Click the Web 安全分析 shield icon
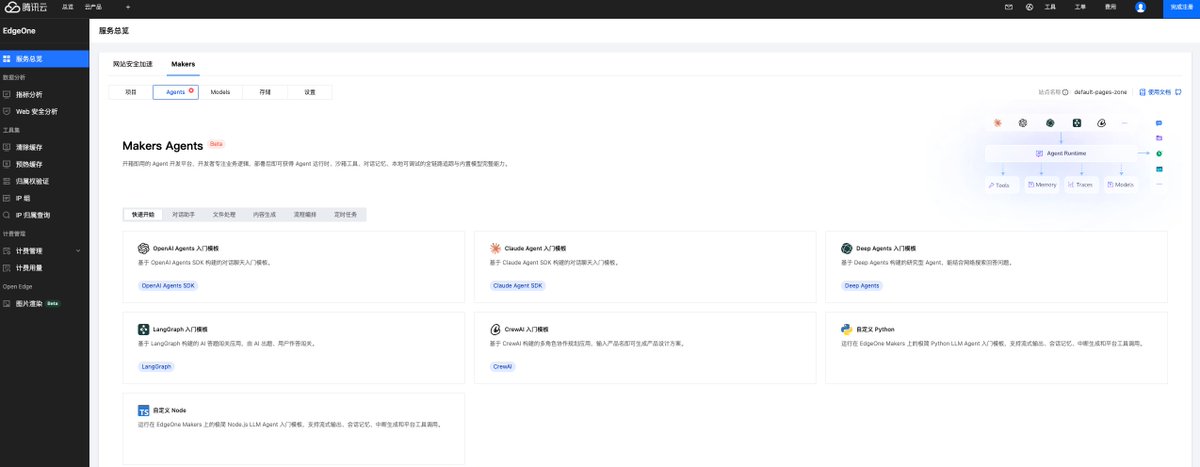The width and height of the screenshot is (1200, 467). 7,111
